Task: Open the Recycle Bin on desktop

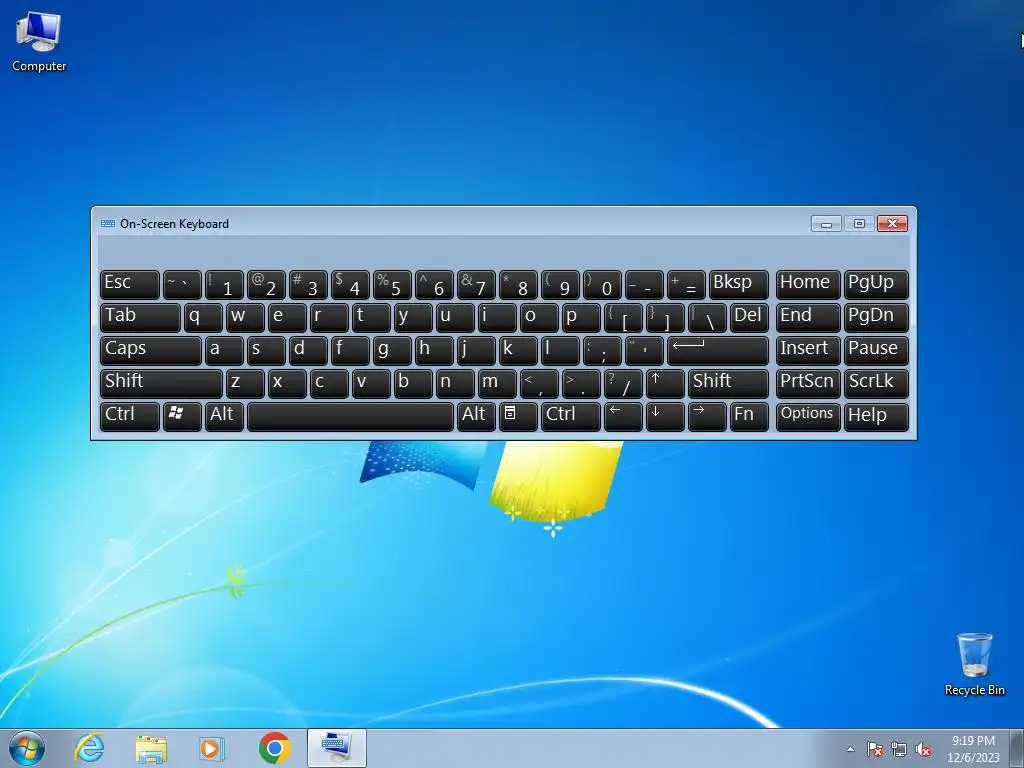Action: pos(974,664)
